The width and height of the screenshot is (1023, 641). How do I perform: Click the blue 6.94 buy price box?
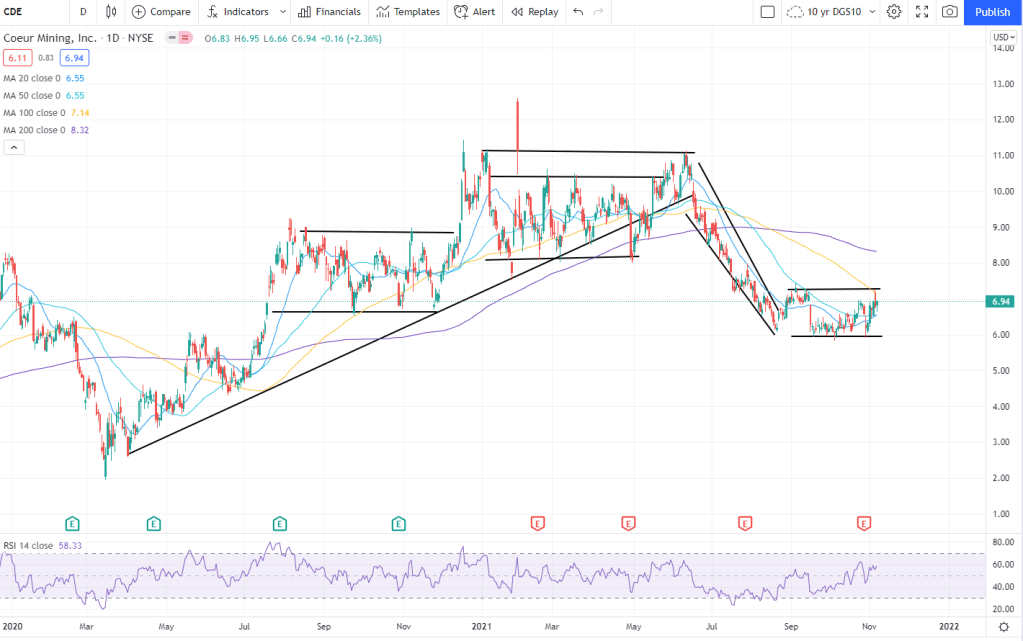point(74,58)
